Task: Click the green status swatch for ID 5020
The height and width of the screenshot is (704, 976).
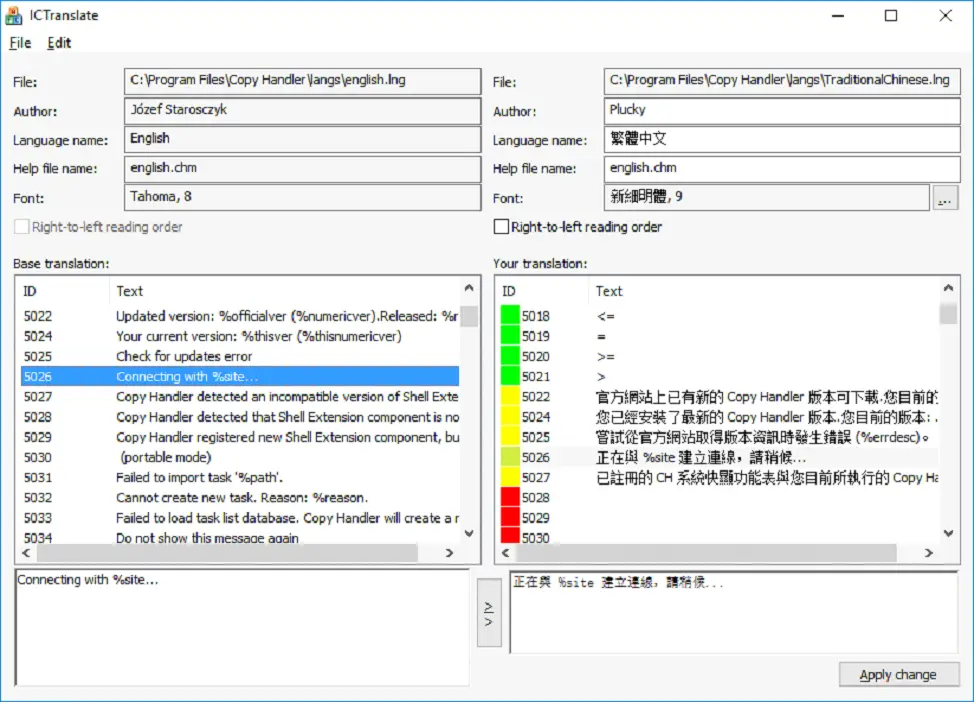Action: pos(510,355)
